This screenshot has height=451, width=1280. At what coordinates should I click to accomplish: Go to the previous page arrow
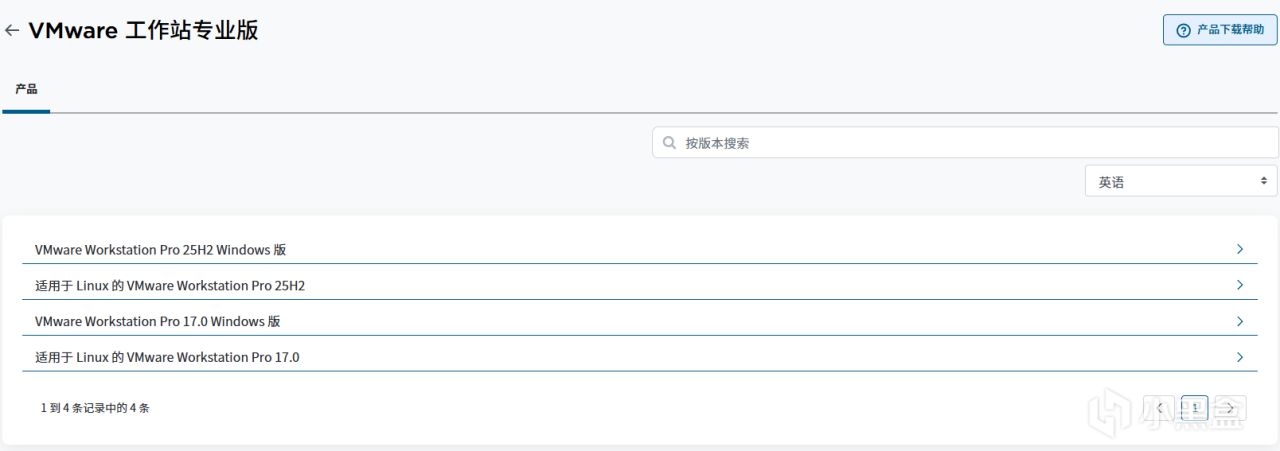(x=1159, y=408)
